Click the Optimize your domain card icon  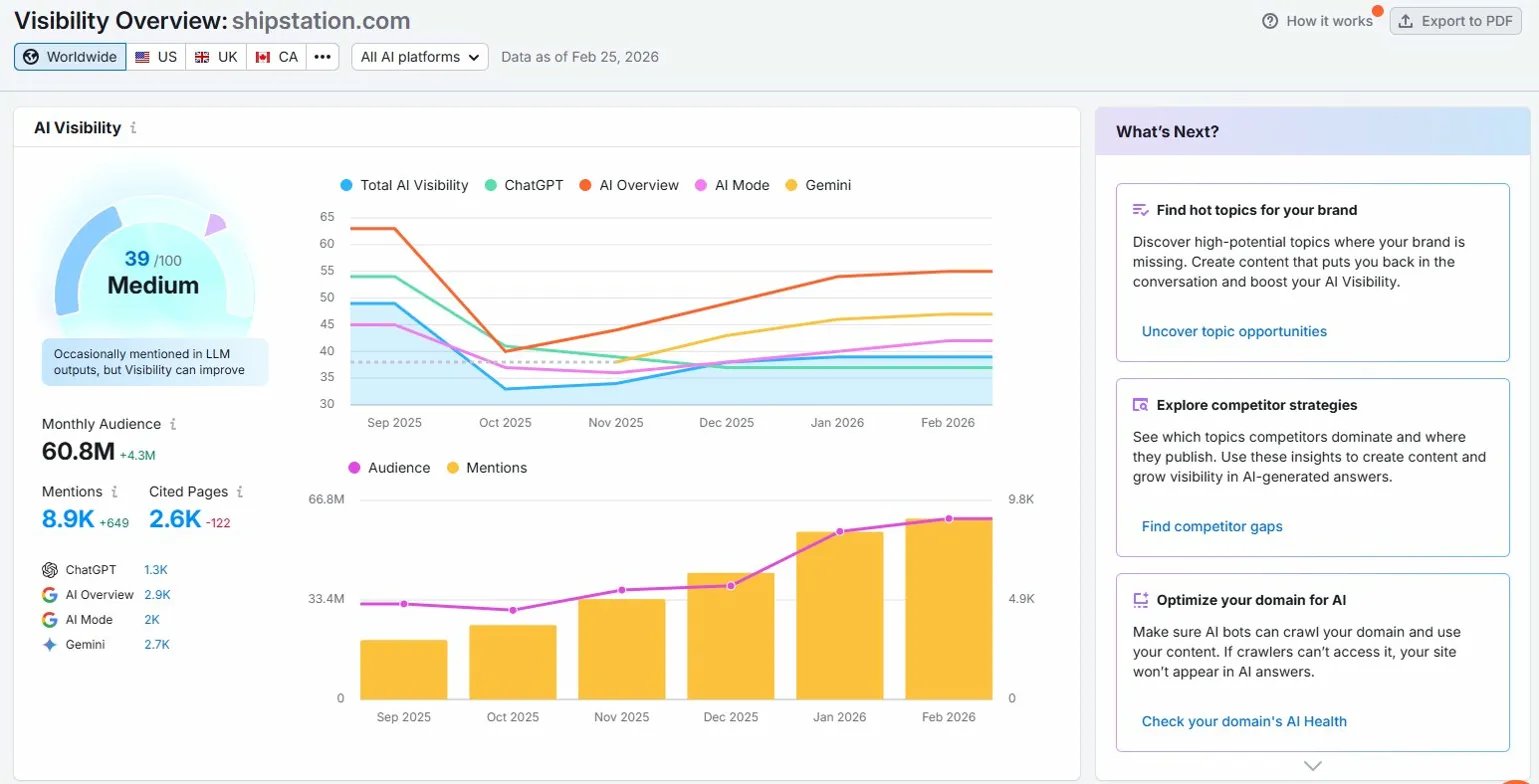[1140, 600]
